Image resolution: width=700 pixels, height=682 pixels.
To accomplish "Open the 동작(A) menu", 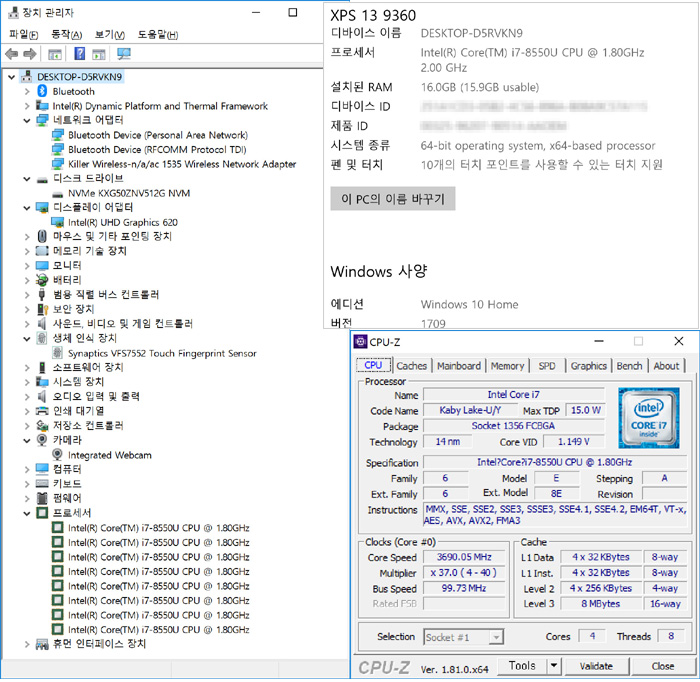I will click(67, 34).
